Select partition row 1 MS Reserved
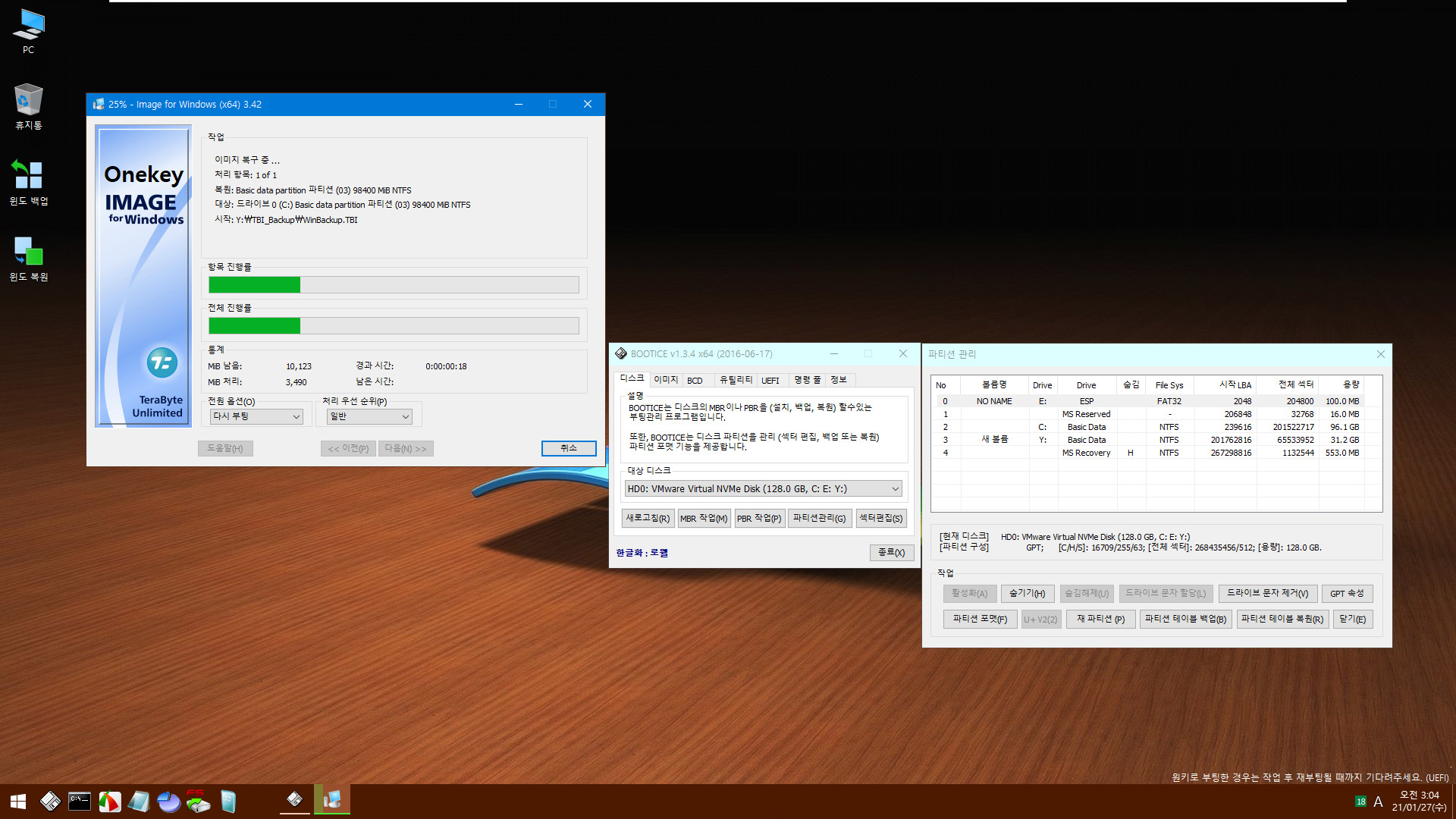 (1156, 414)
